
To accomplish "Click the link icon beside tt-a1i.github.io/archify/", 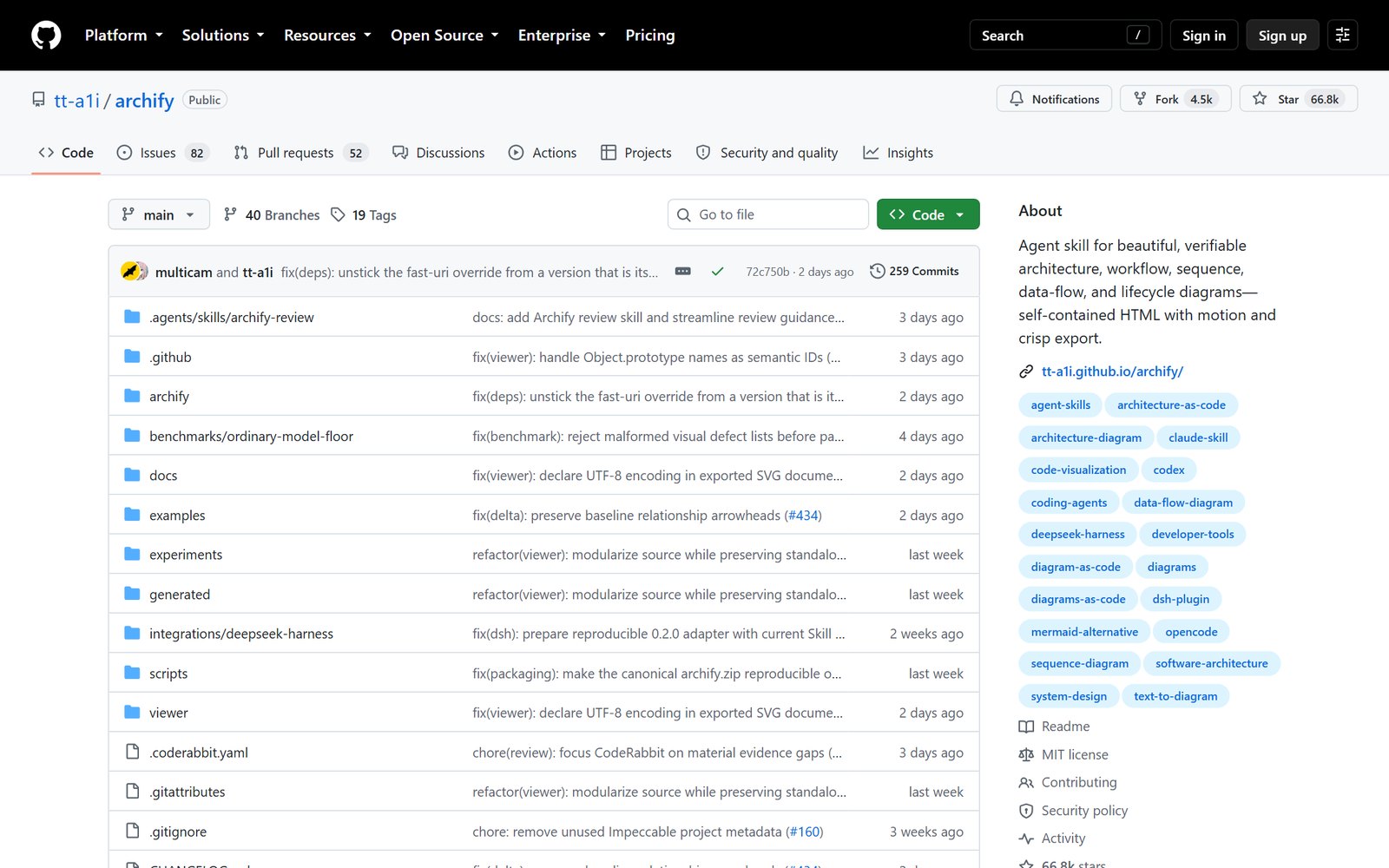I will 1026,372.
